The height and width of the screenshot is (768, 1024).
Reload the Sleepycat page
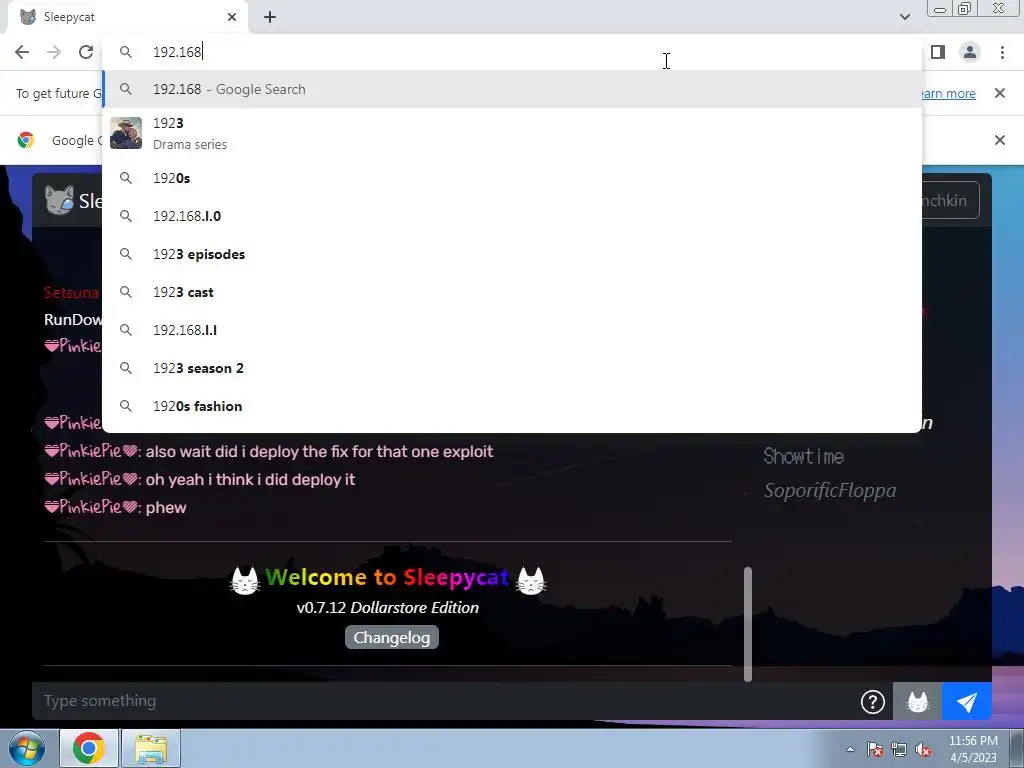(x=86, y=52)
